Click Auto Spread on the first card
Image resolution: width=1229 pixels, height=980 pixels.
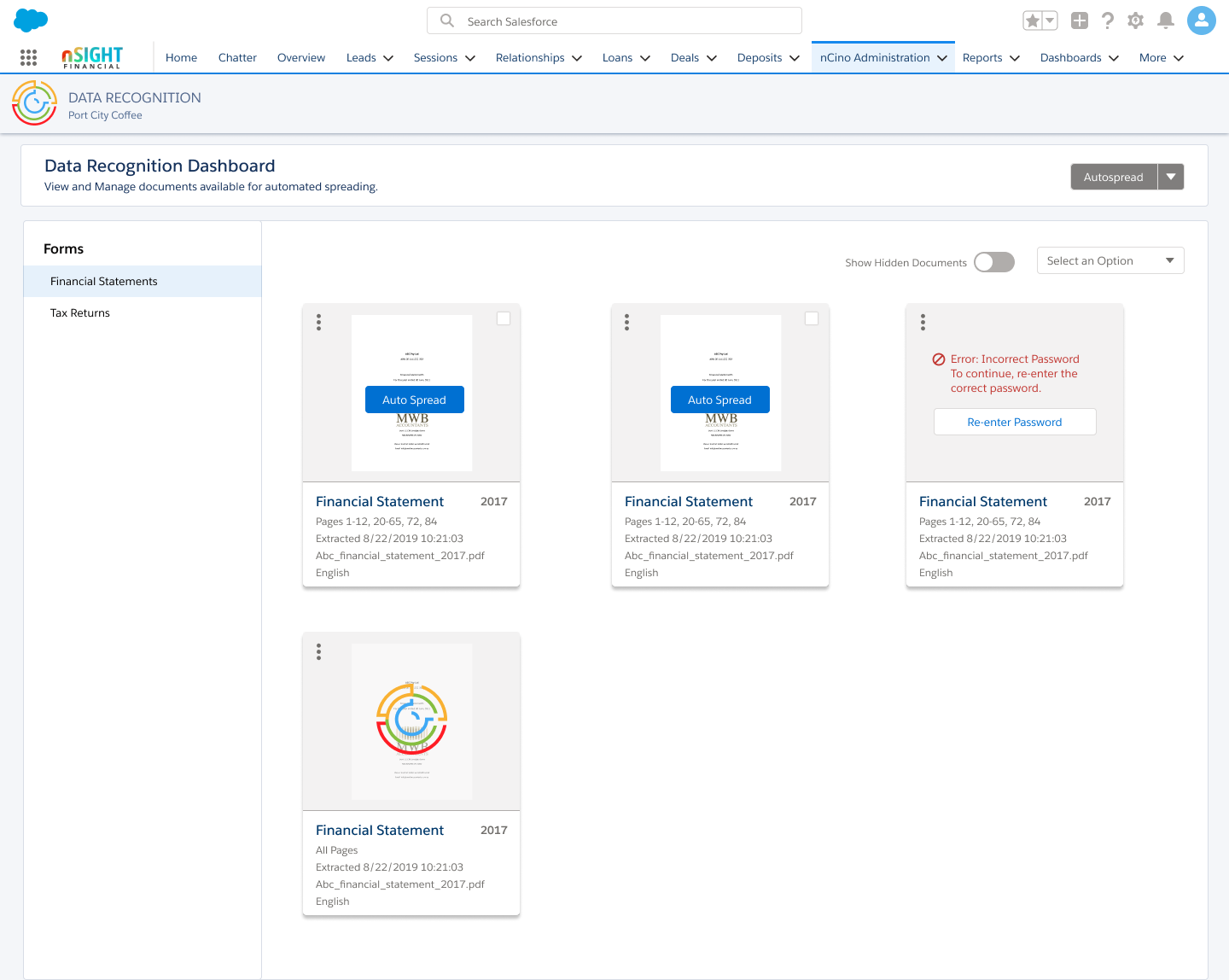tap(415, 400)
